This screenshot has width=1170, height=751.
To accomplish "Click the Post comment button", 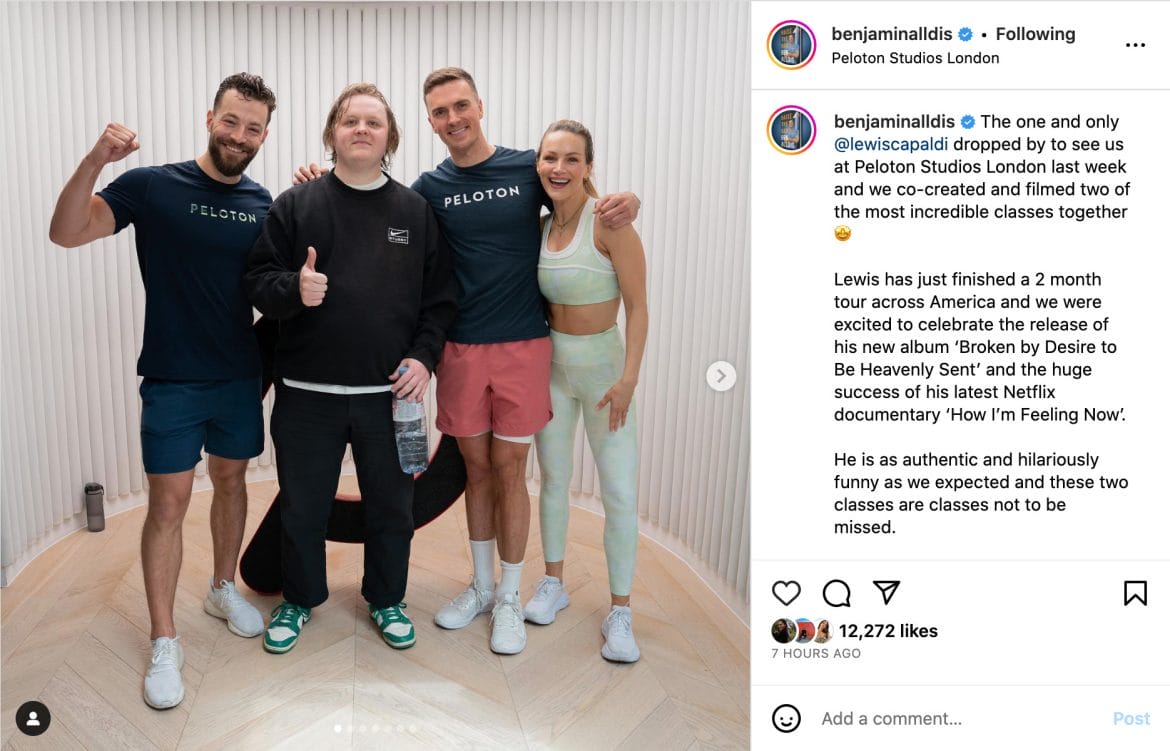I will click(1131, 719).
